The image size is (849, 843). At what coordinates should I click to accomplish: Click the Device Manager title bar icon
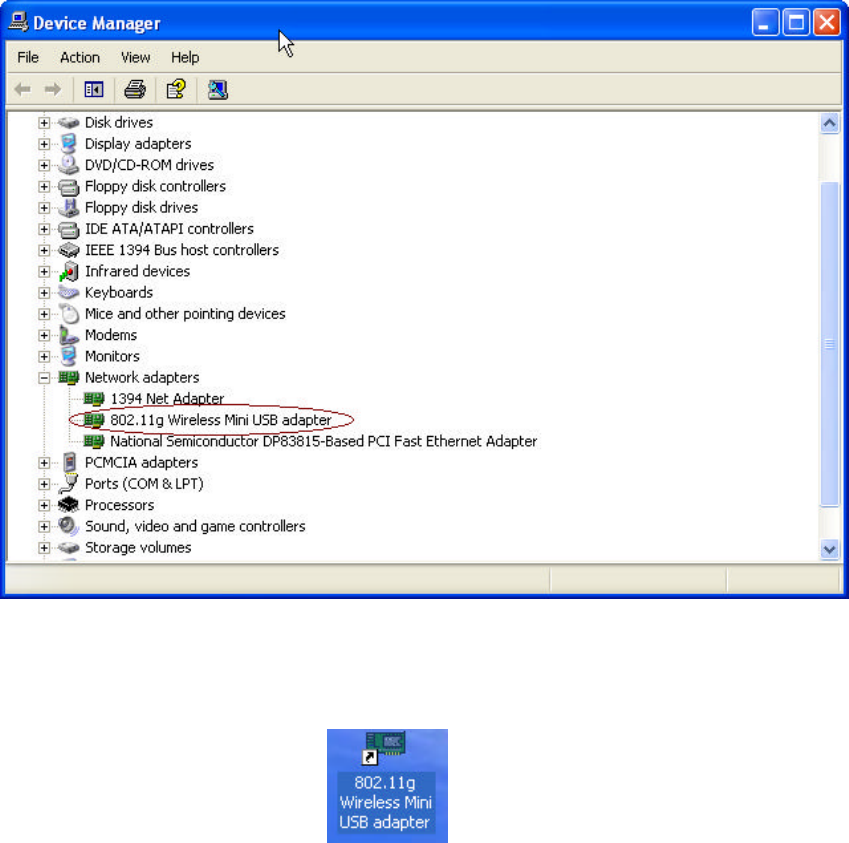tap(18, 22)
